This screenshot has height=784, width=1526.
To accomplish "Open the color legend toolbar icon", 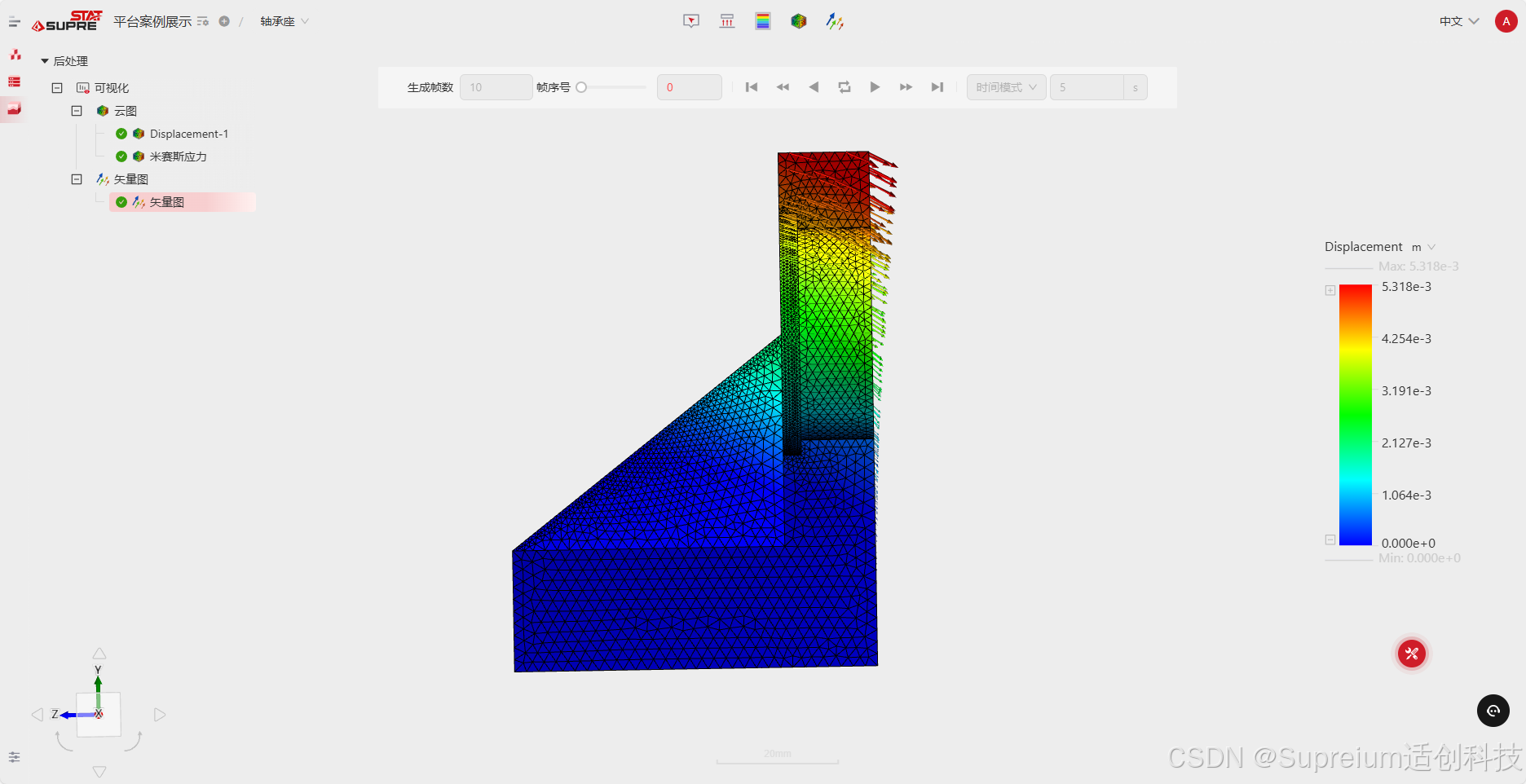I will tap(763, 21).
